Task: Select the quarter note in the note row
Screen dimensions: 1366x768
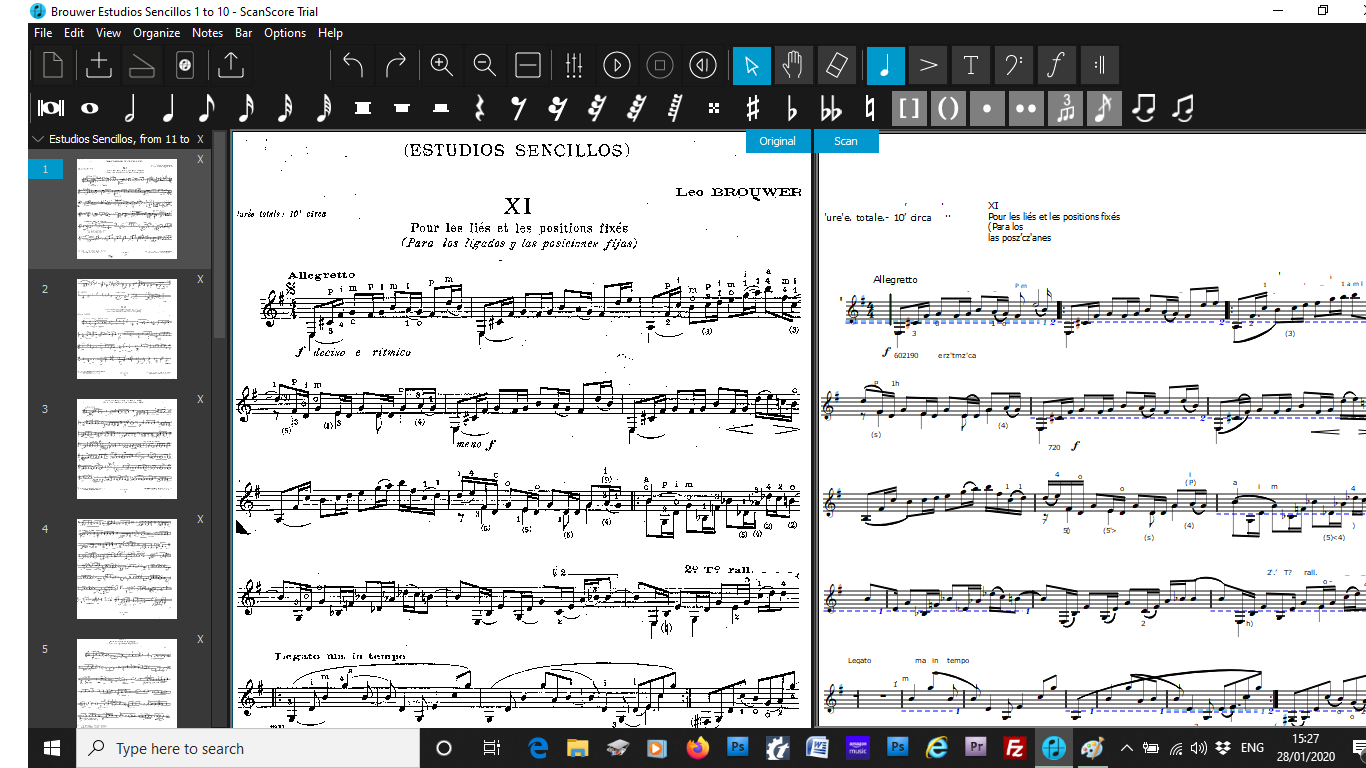Action: [x=168, y=108]
